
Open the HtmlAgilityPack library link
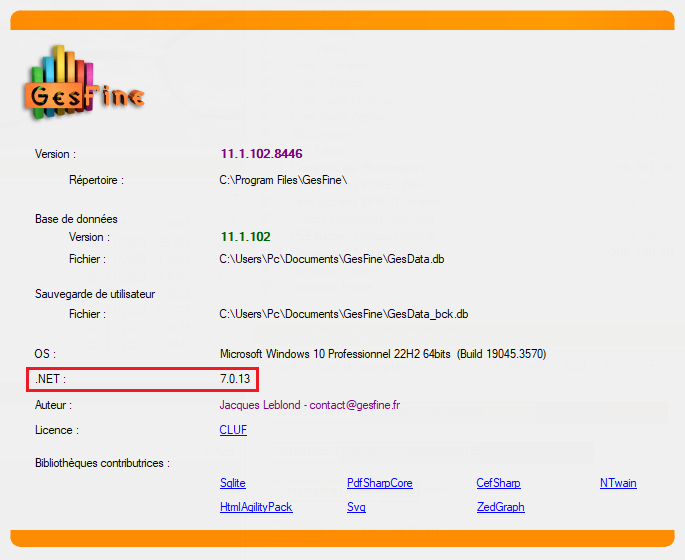pyautogui.click(x=256, y=507)
